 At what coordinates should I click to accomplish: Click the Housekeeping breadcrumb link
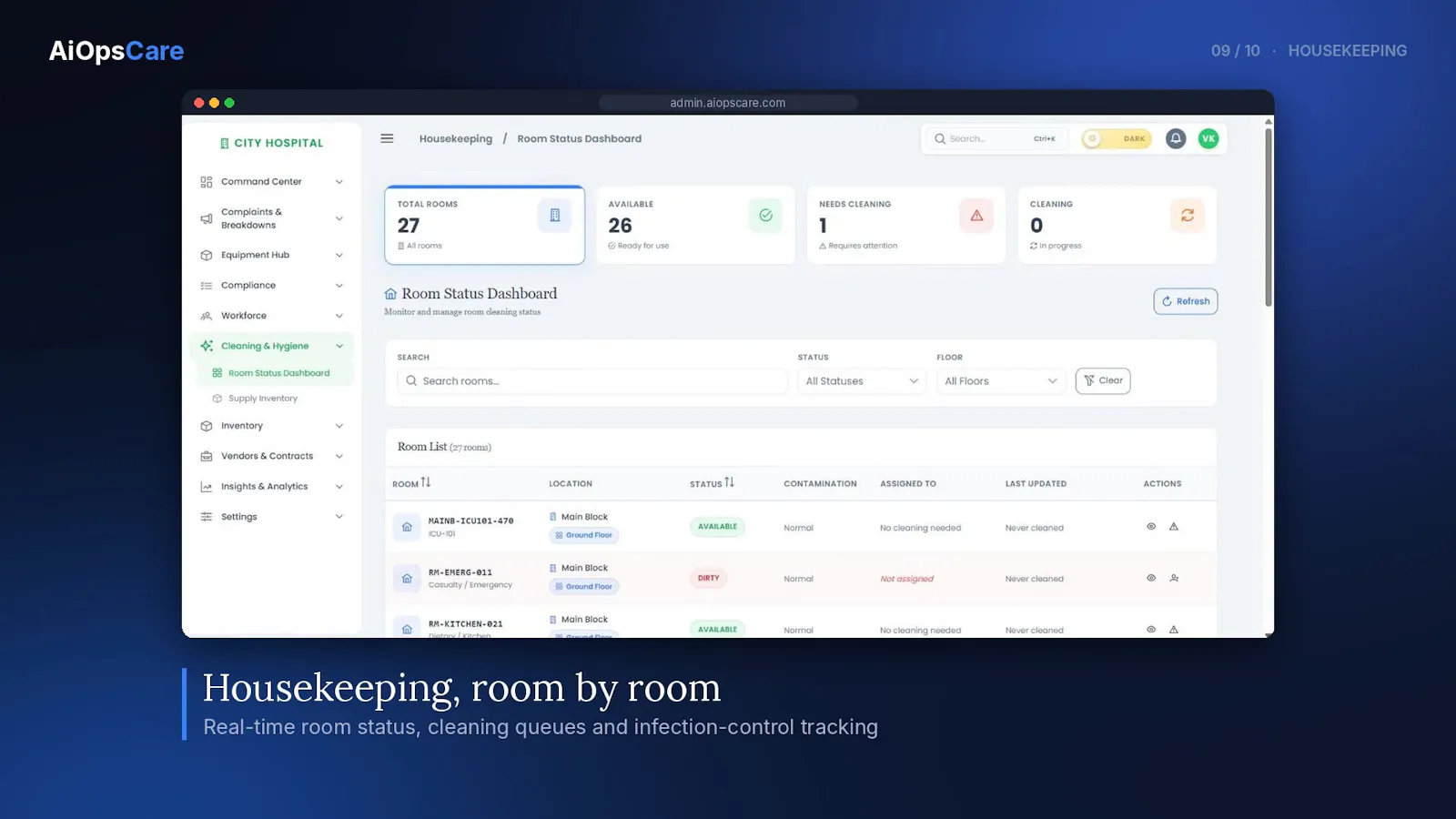tap(456, 139)
